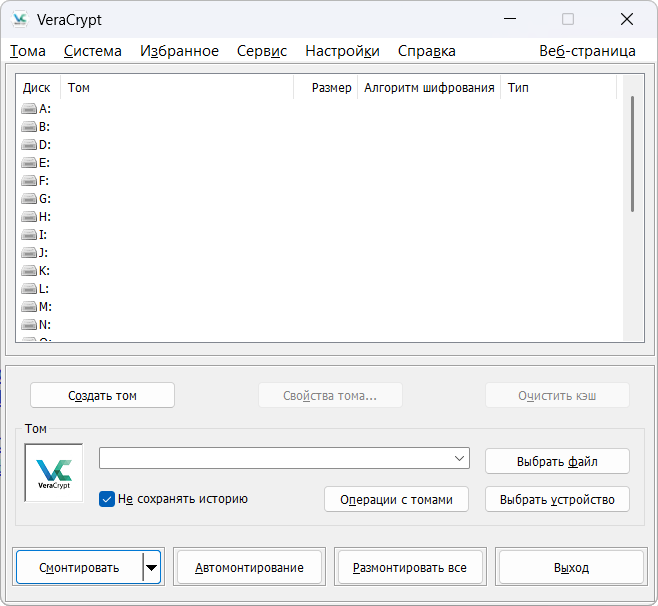Click the D: drive slot icon
Screen dimensions: 658x606
click(29, 145)
